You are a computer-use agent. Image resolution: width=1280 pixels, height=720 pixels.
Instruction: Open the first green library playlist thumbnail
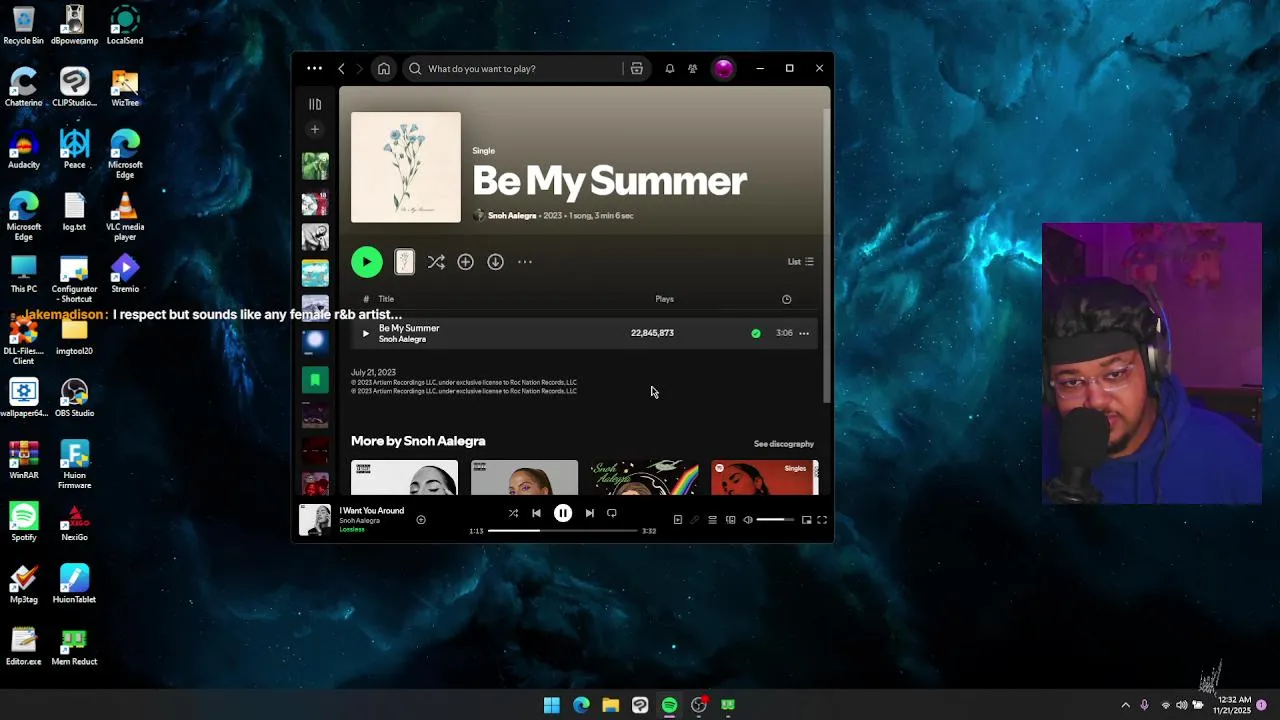pyautogui.click(x=315, y=166)
